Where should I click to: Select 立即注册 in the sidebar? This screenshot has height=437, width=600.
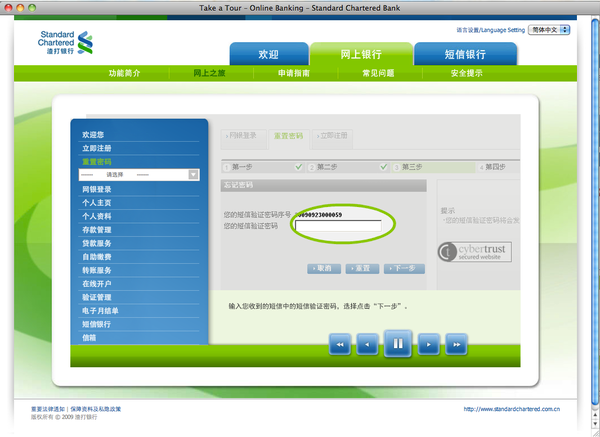click(97, 148)
